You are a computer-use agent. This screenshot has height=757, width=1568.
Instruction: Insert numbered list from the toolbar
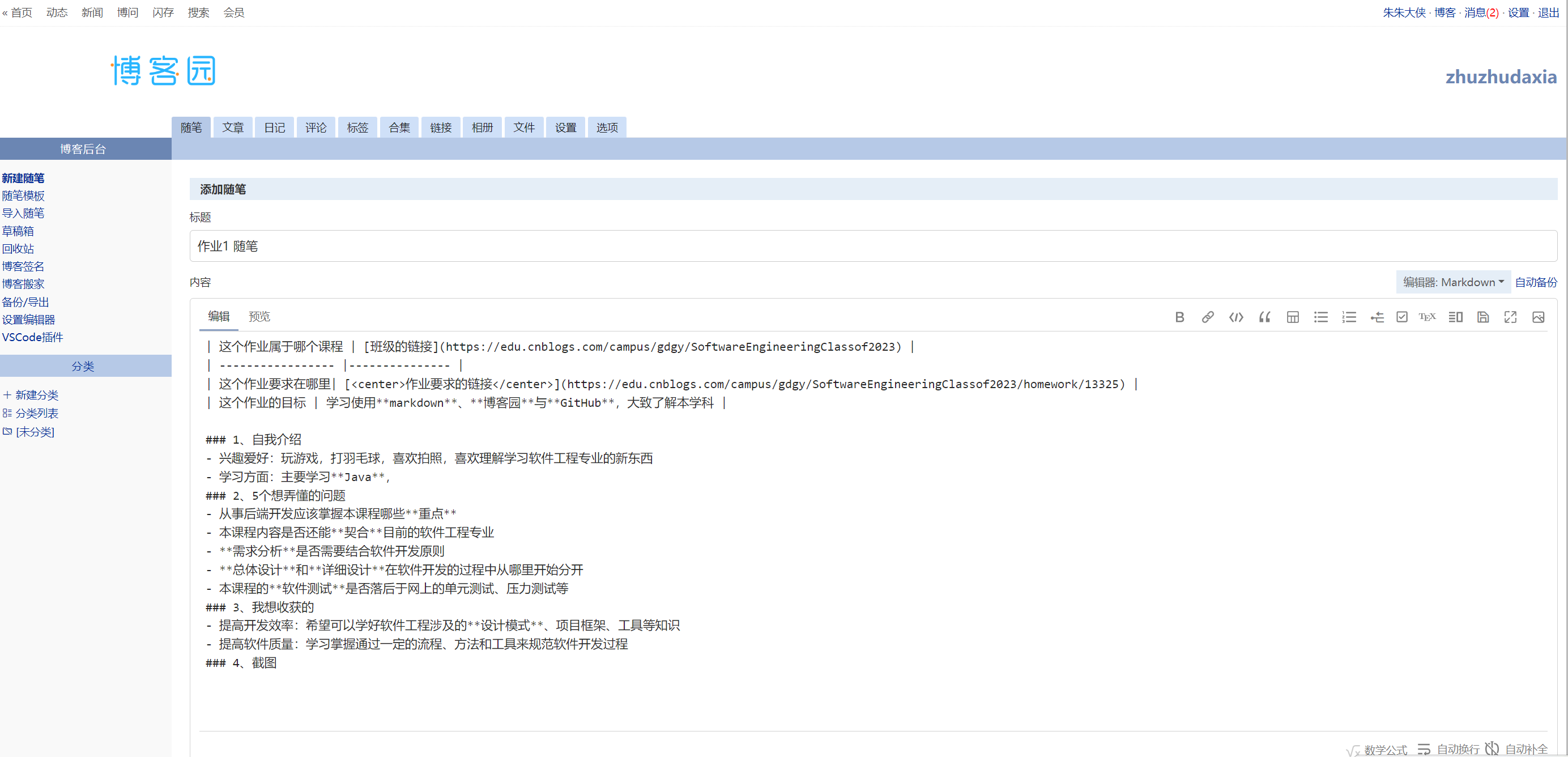click(1349, 317)
